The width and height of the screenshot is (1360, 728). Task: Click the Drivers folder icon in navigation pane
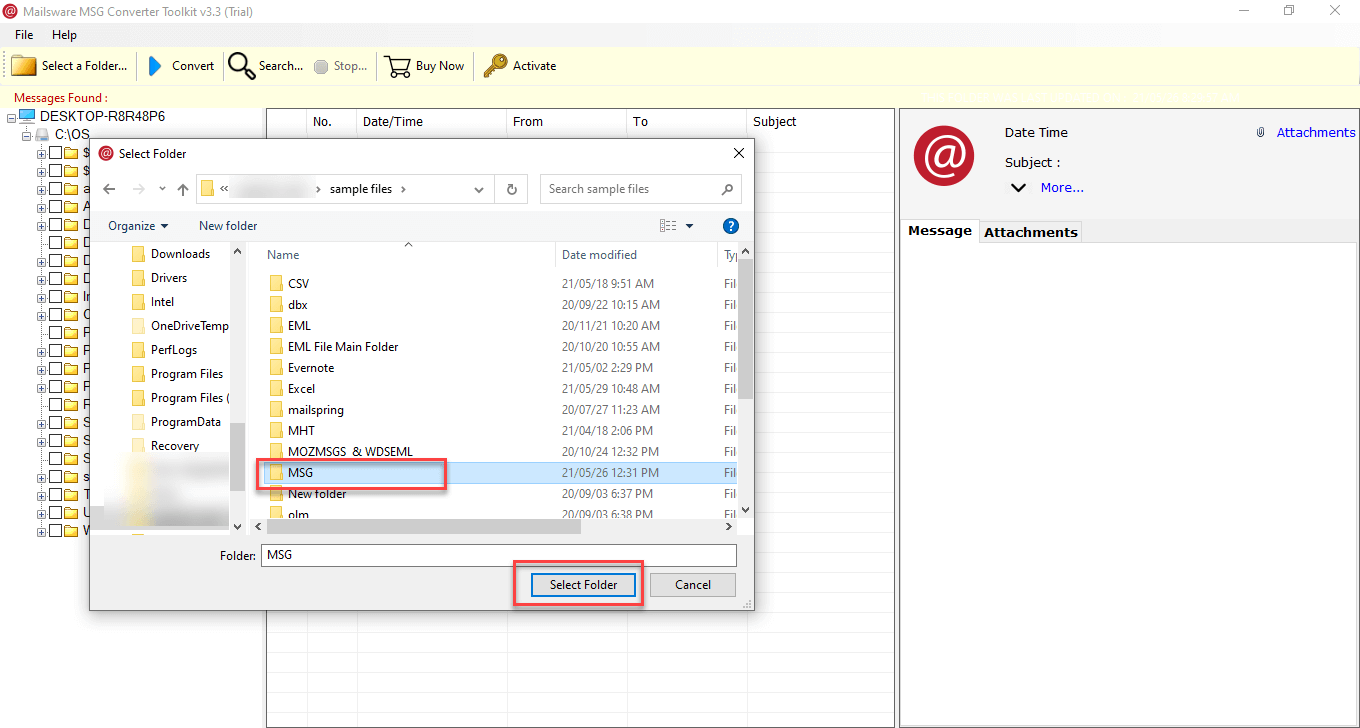click(139, 278)
